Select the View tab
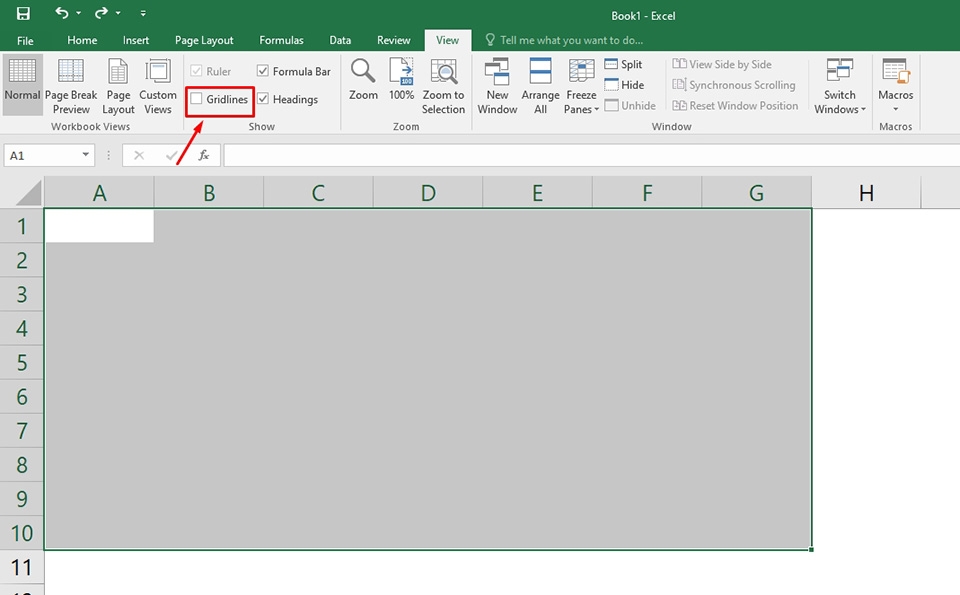Screen dimensions: 960x595 tap(448, 40)
